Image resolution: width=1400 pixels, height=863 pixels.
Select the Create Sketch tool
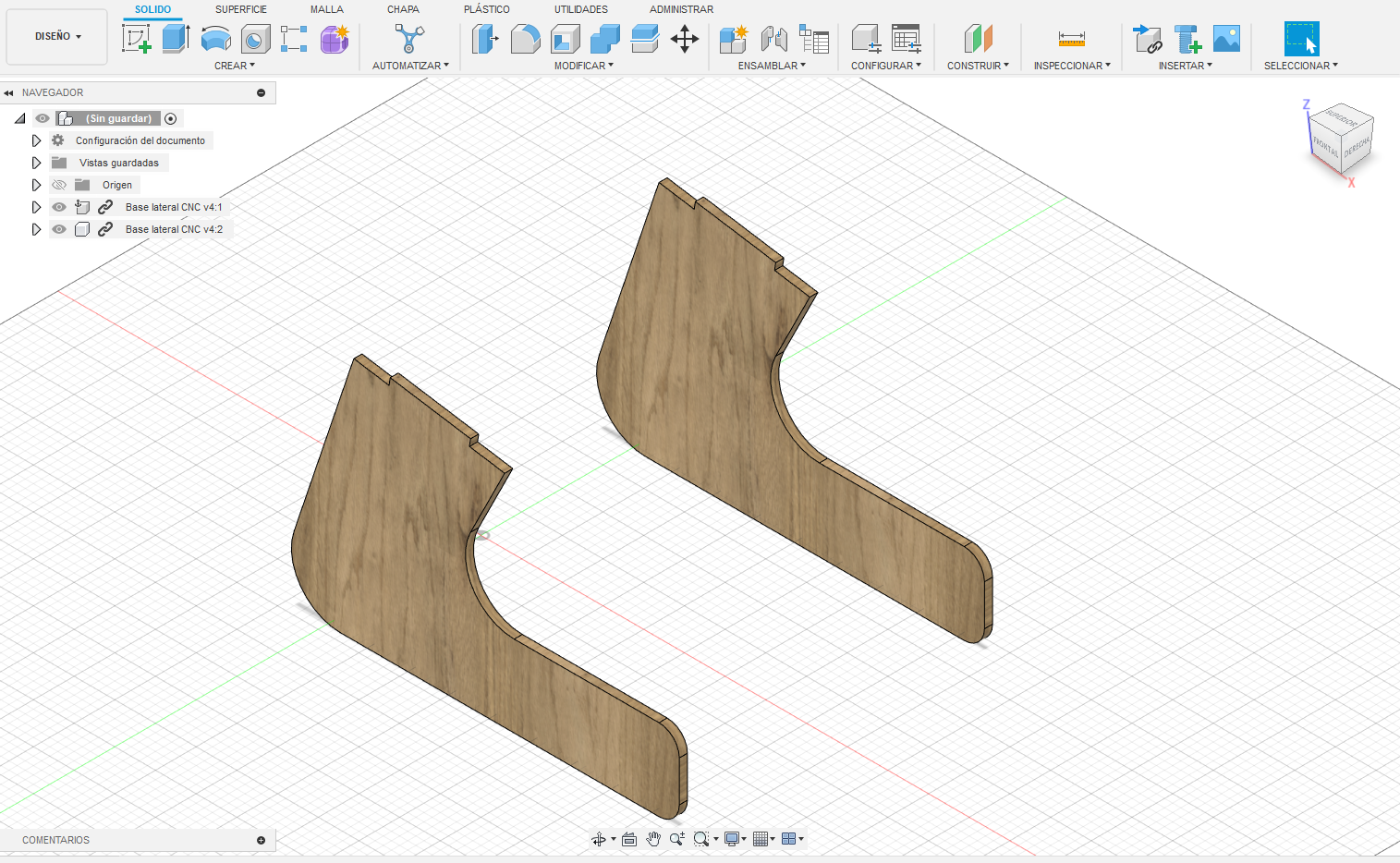[x=137, y=38]
